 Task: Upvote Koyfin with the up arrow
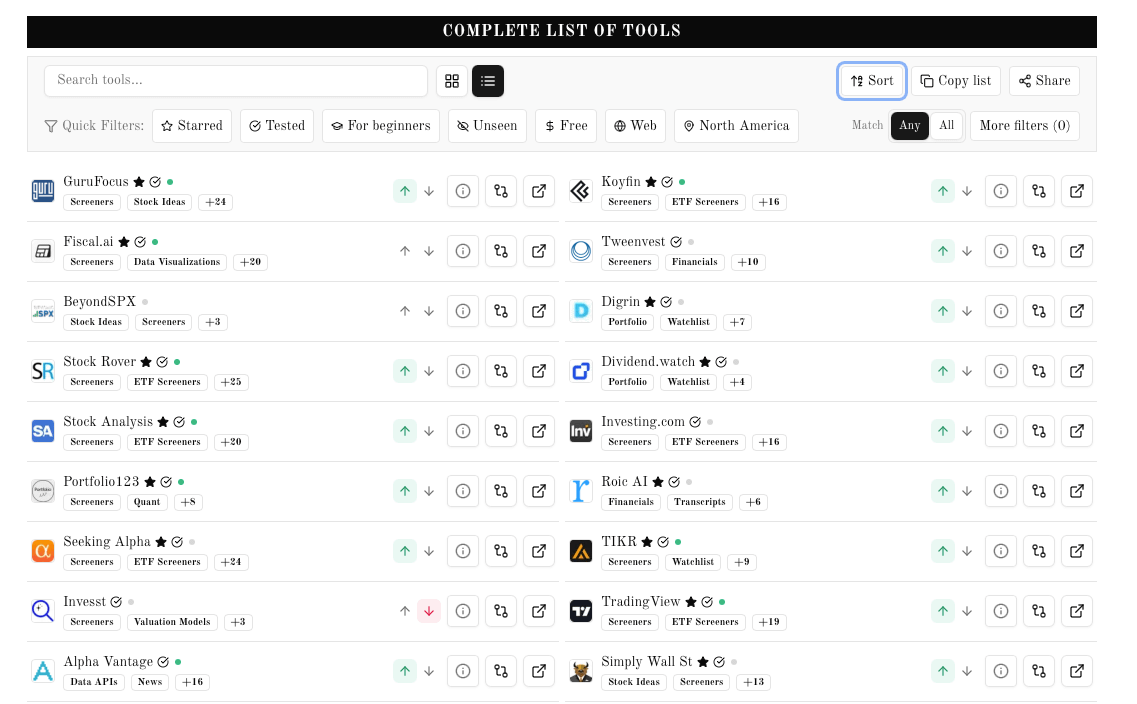(x=943, y=191)
